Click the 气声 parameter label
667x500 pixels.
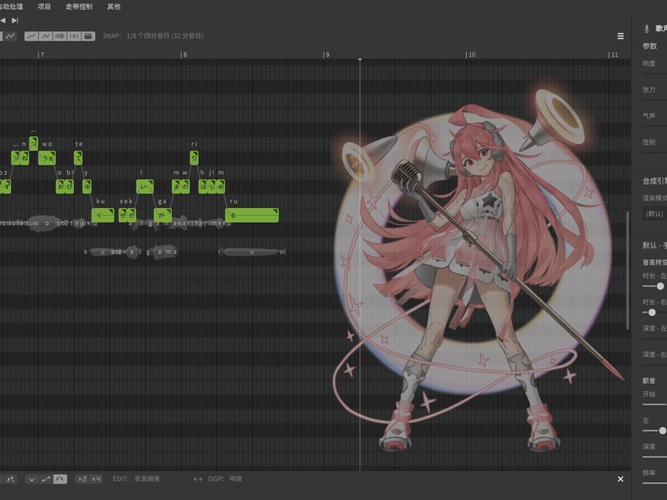coord(649,116)
